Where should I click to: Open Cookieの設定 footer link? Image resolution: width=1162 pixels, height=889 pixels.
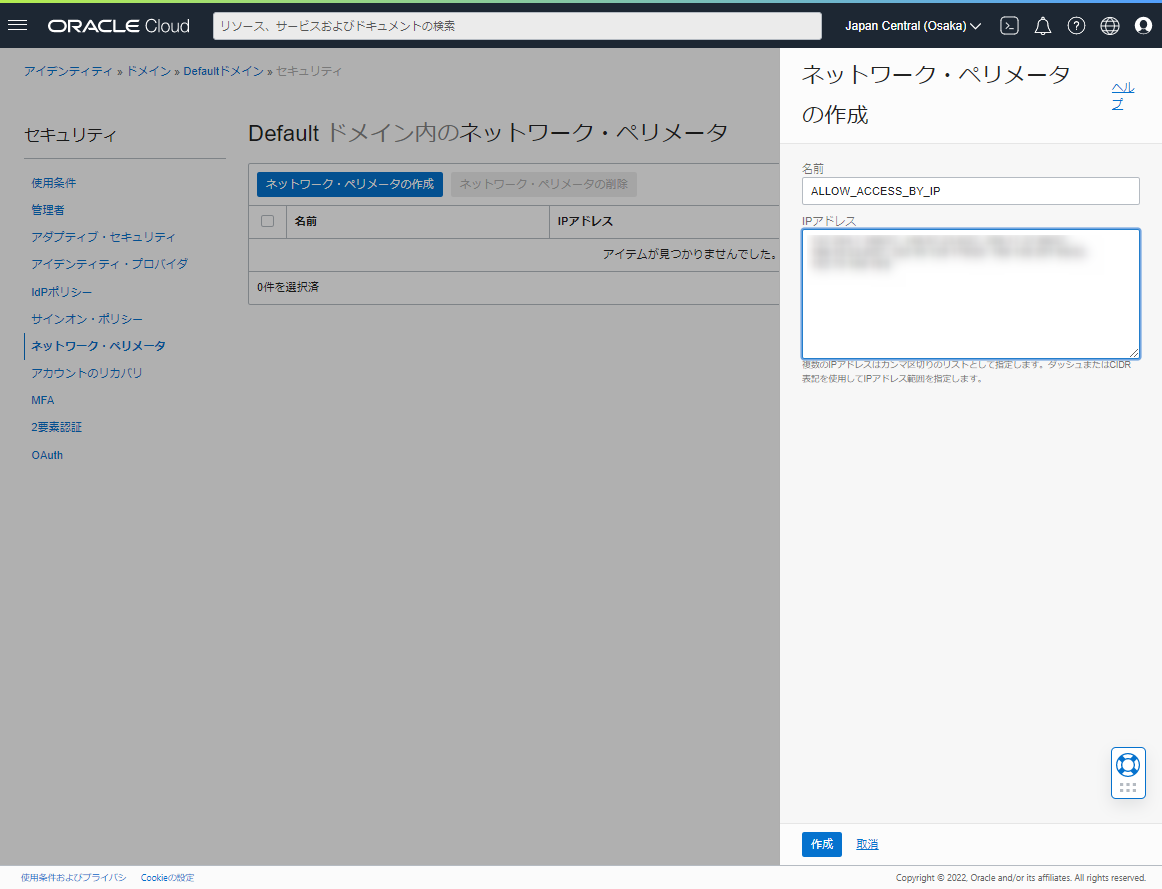point(167,878)
